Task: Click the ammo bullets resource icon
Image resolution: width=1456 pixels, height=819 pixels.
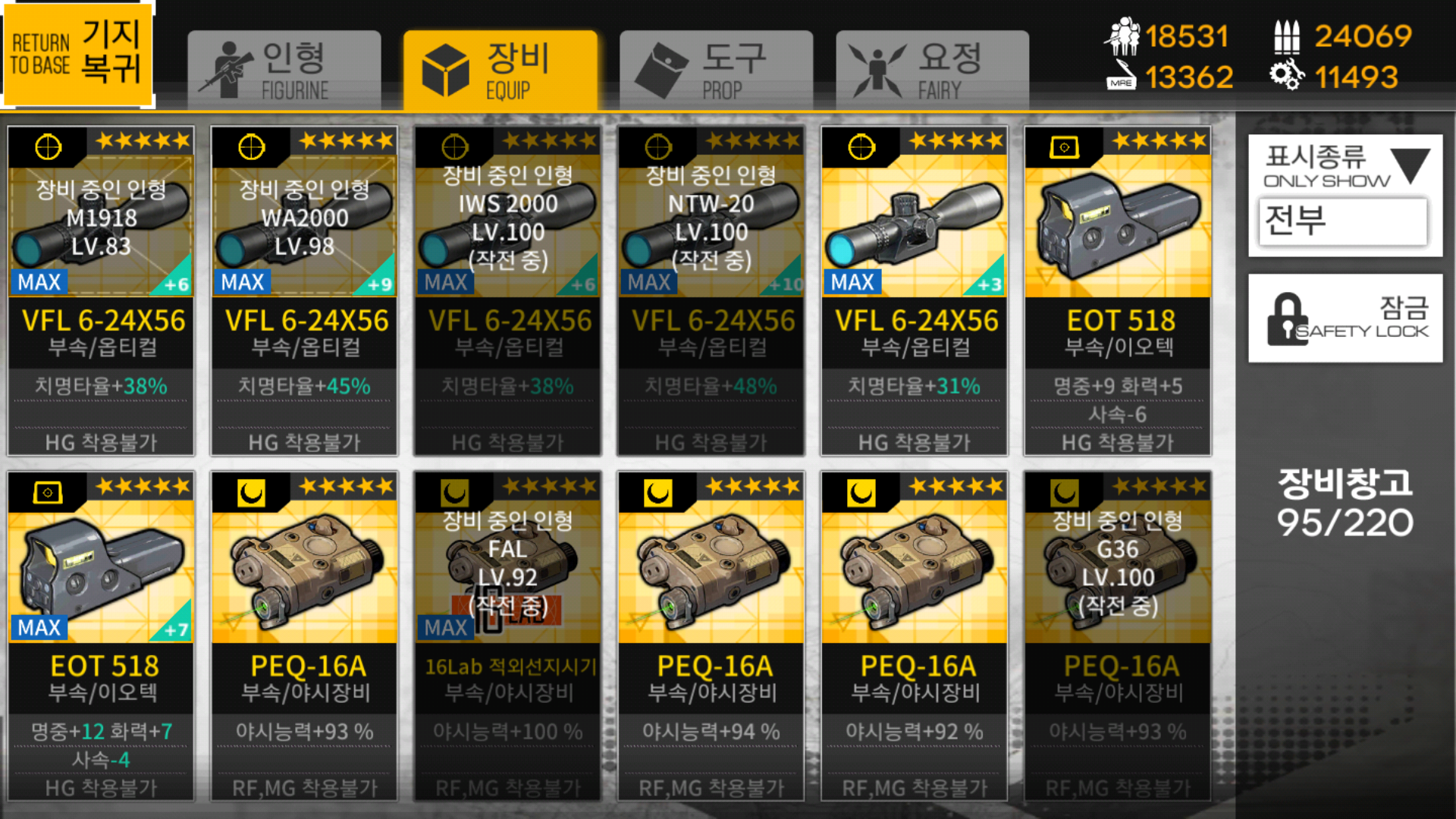Action: coord(1287,36)
